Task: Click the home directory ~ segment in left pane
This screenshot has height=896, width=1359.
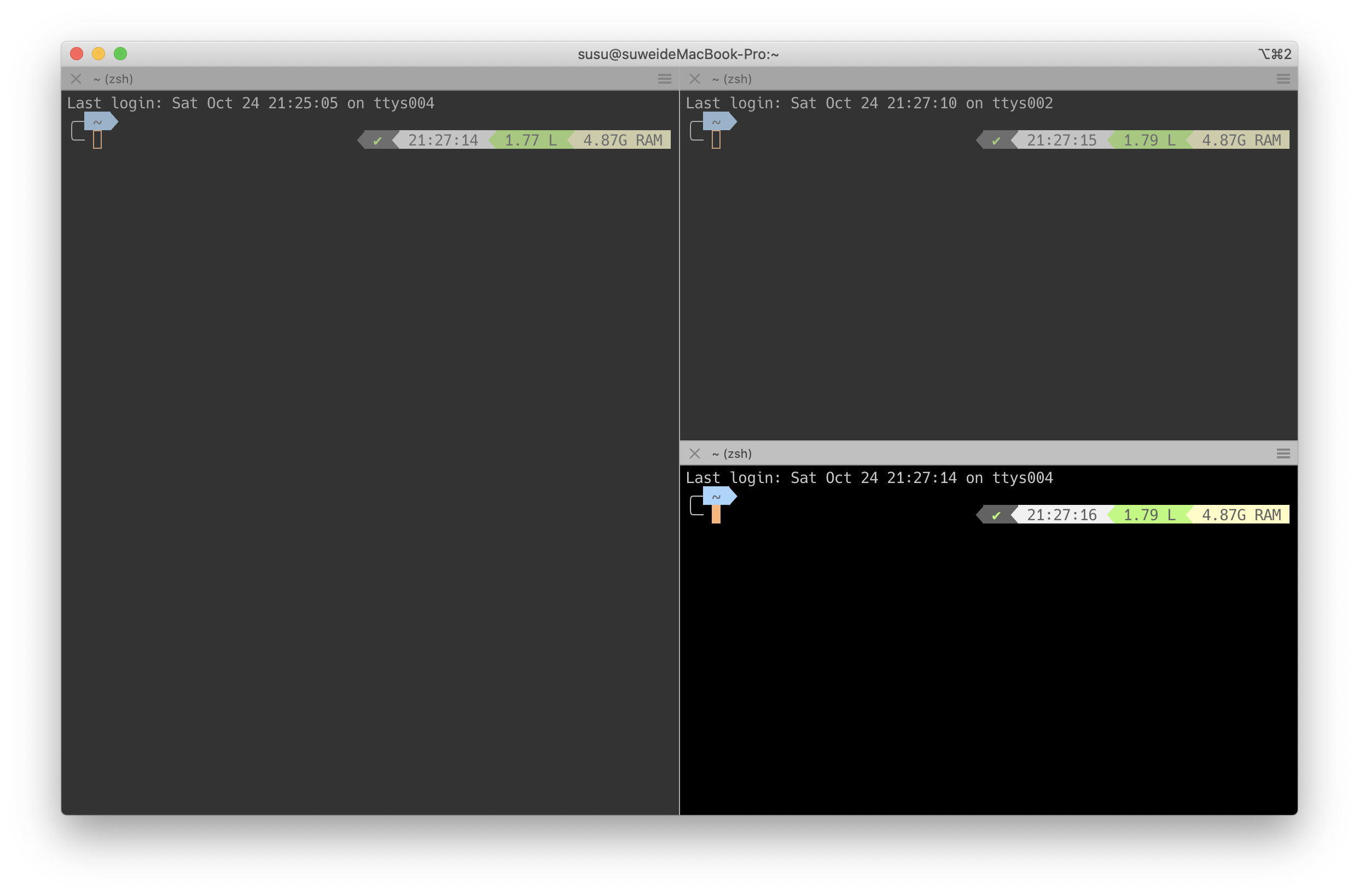Action: (x=101, y=121)
